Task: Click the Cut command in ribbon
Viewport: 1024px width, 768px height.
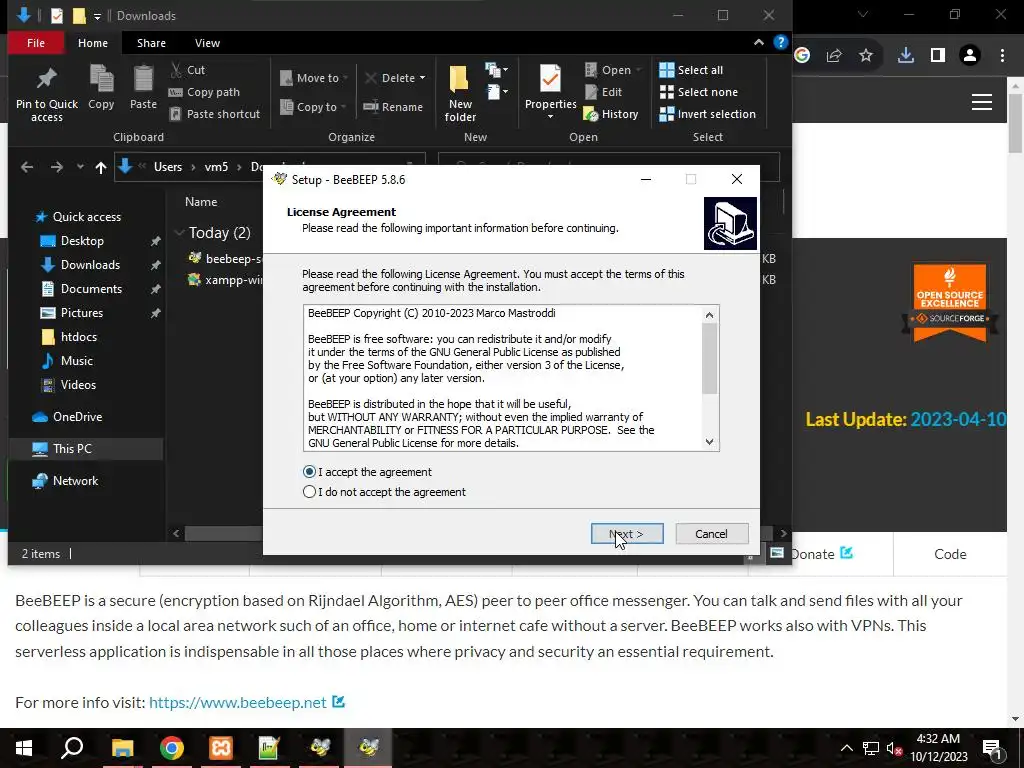Action: [x=187, y=70]
